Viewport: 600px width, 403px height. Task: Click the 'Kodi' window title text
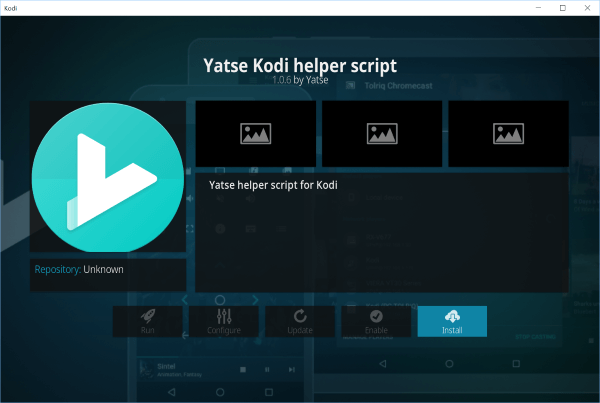[x=13, y=7]
